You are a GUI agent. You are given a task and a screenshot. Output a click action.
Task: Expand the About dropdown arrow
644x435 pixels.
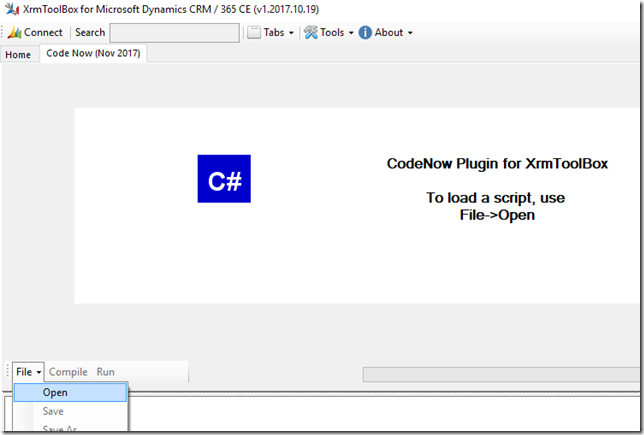point(410,33)
